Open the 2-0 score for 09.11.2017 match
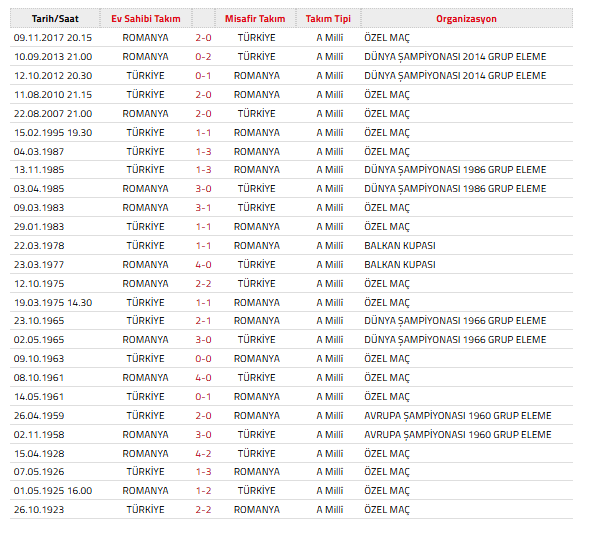This screenshot has height=535, width=612. pyautogui.click(x=203, y=38)
